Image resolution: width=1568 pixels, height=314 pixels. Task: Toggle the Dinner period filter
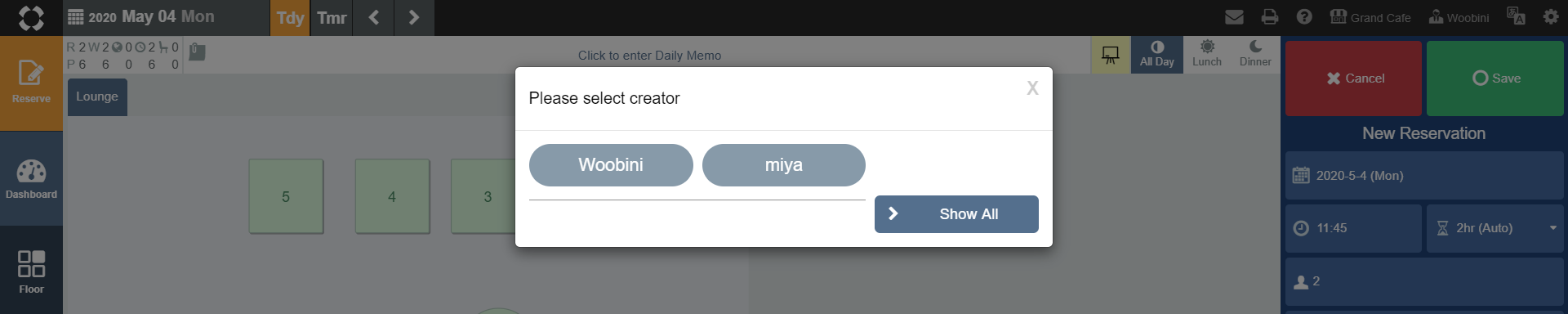1255,55
